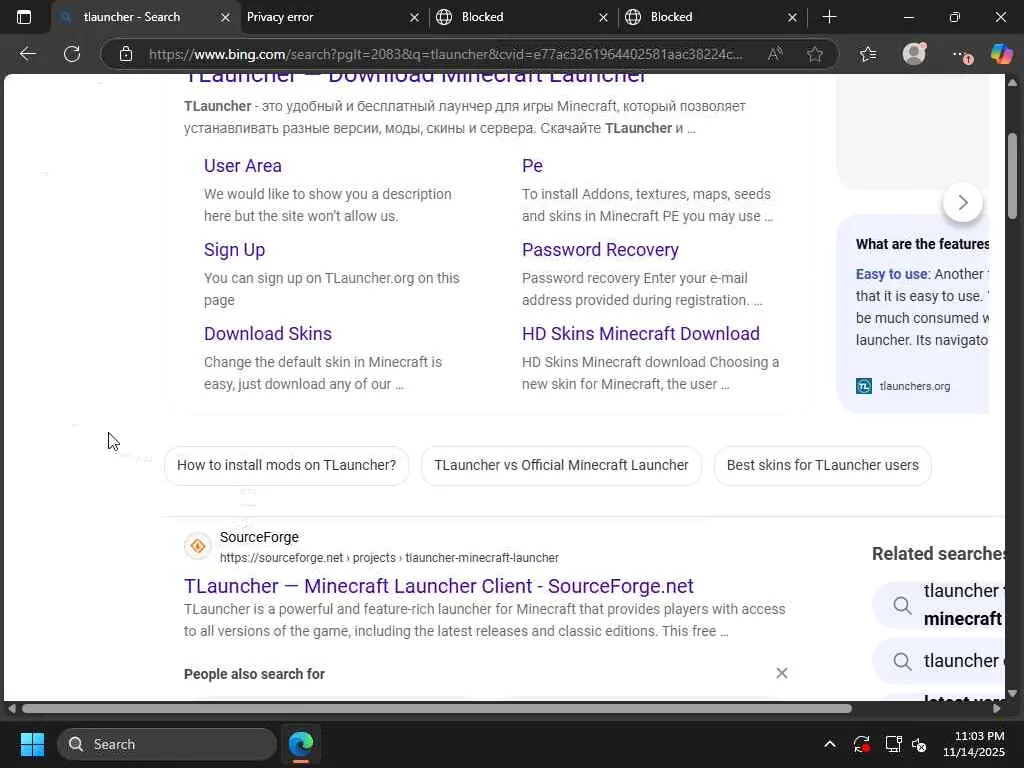Close the tlauncher - Search tab
The width and height of the screenshot is (1024, 768).
tap(225, 18)
